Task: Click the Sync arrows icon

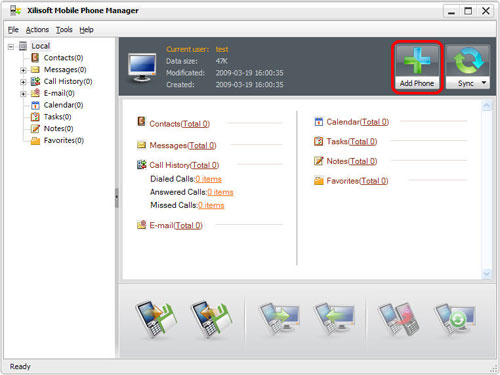Action: coord(468,60)
